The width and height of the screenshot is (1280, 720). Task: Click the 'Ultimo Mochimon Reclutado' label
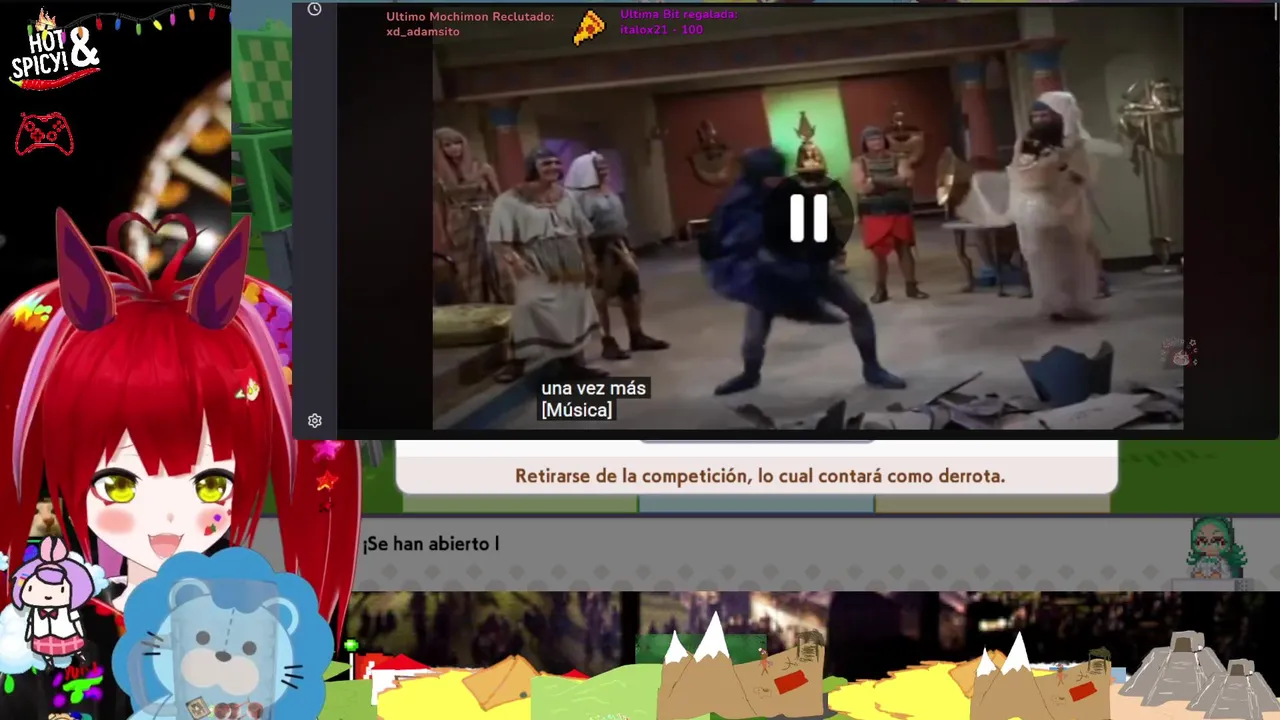(470, 17)
